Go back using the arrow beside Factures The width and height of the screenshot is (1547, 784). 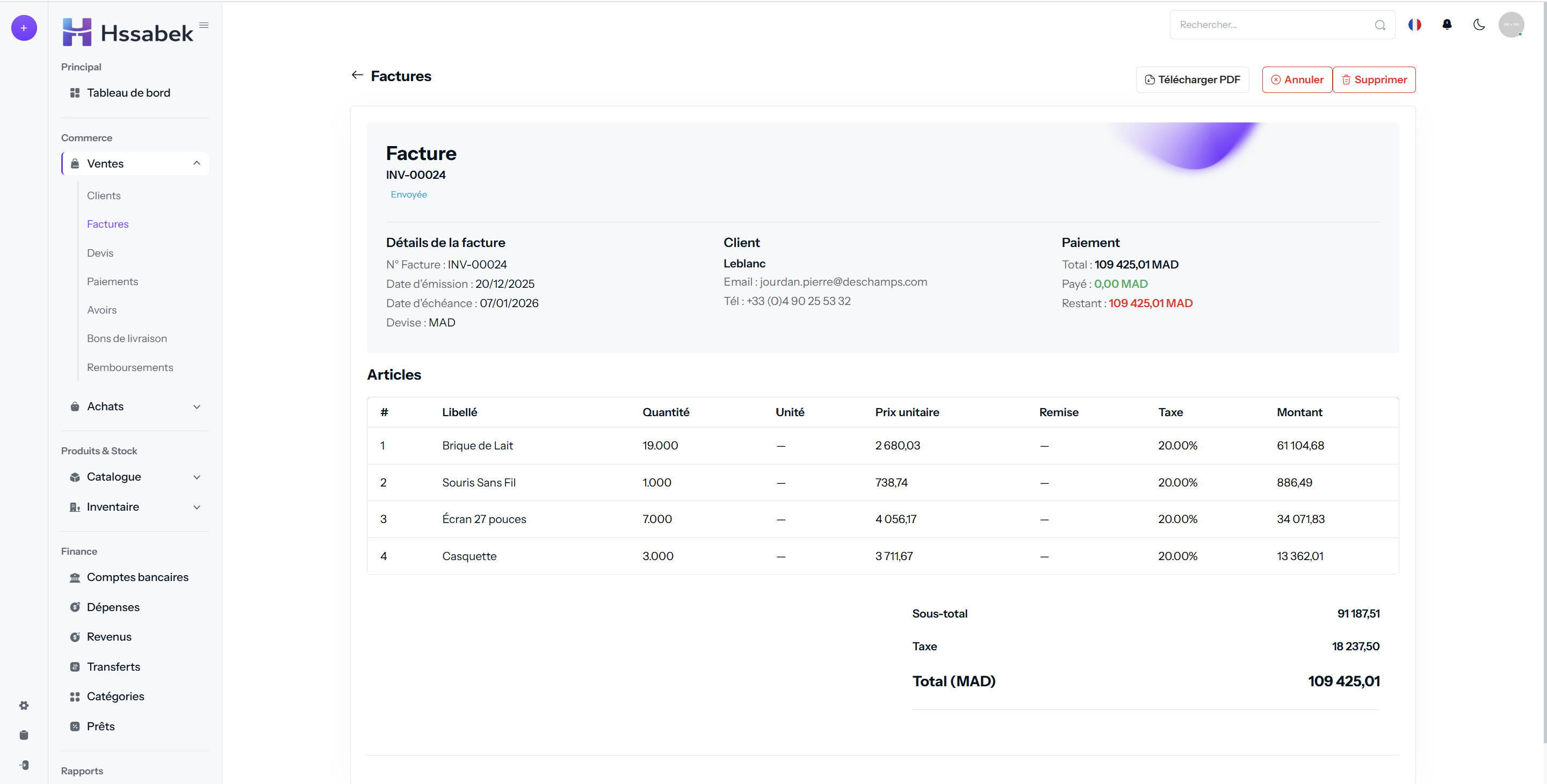click(x=357, y=75)
